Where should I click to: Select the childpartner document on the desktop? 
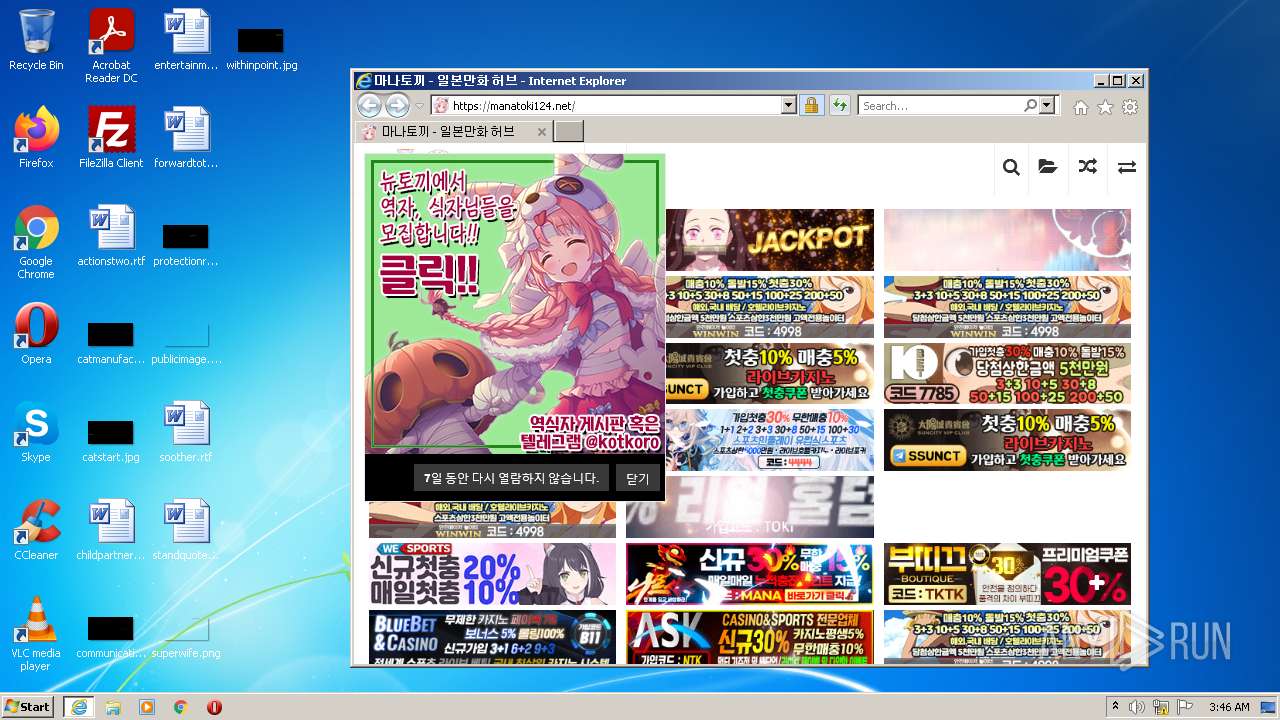click(x=111, y=530)
